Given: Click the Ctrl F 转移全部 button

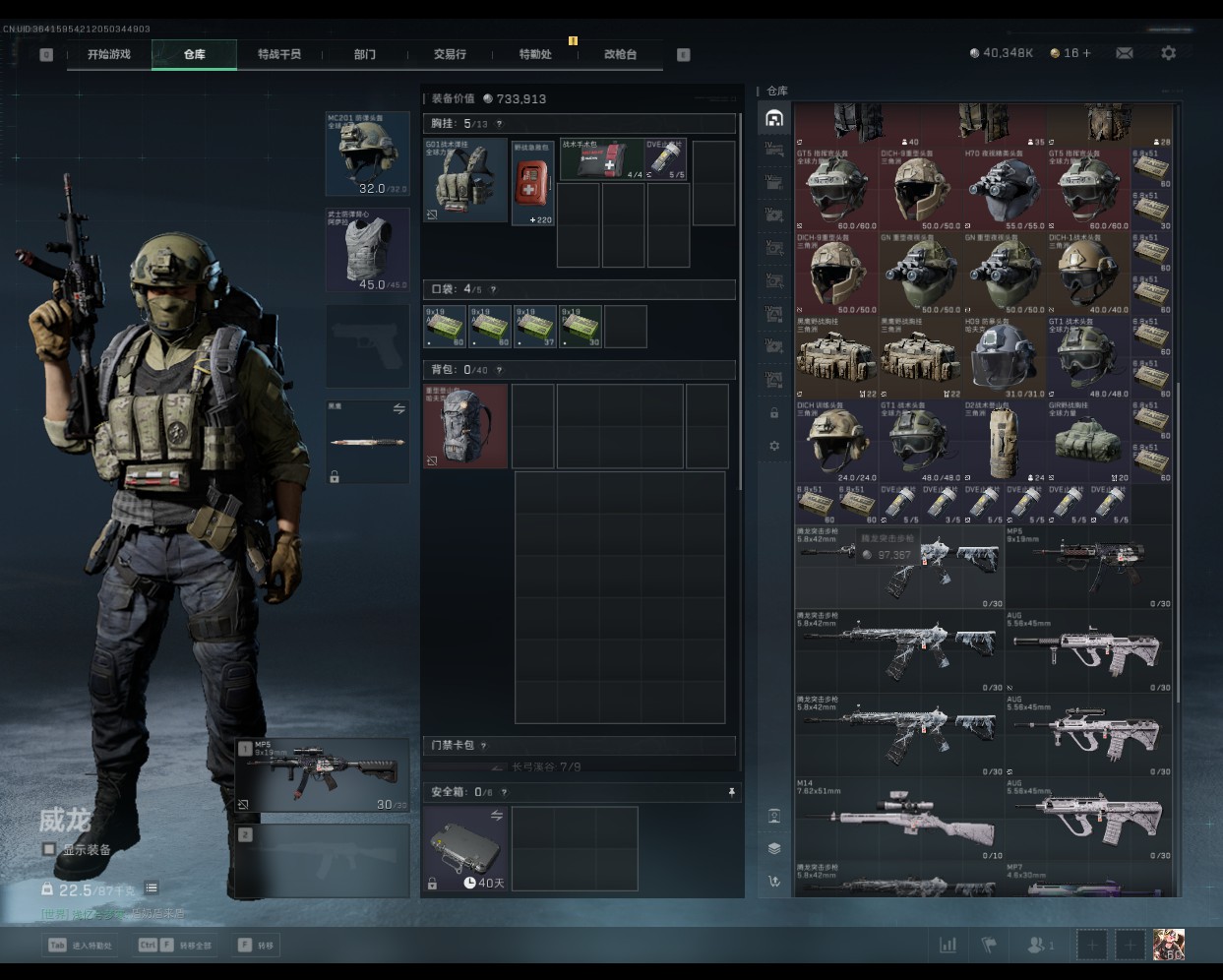Looking at the screenshot, I should pos(174,946).
